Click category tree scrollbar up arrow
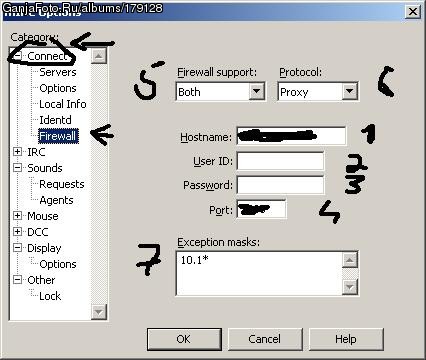426x360 pixels. pos(99,55)
